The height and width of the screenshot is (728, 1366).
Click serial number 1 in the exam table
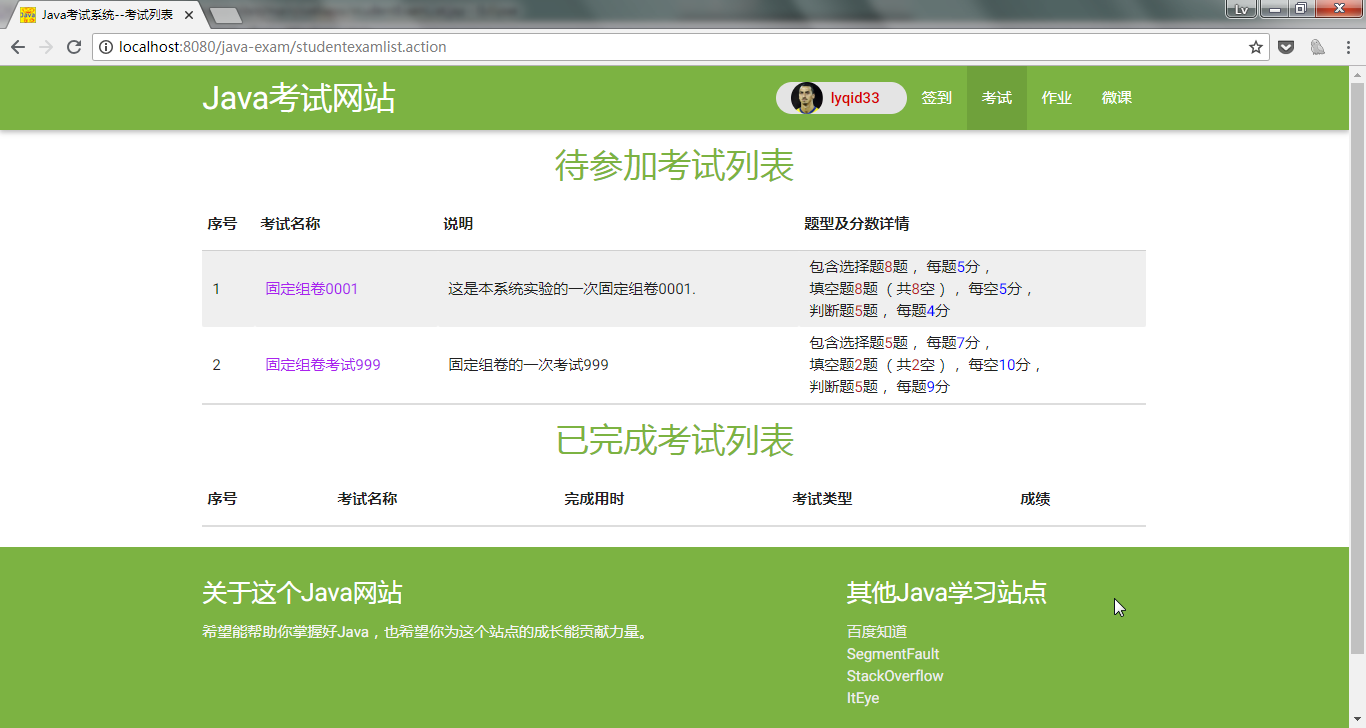216,289
